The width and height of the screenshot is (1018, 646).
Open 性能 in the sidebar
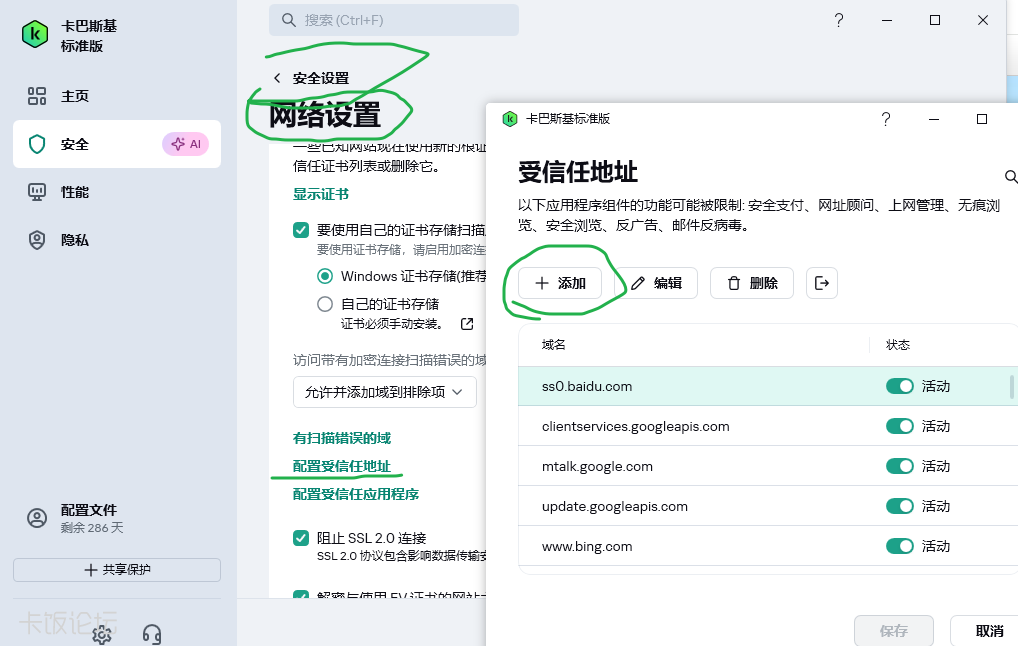tap(117, 192)
